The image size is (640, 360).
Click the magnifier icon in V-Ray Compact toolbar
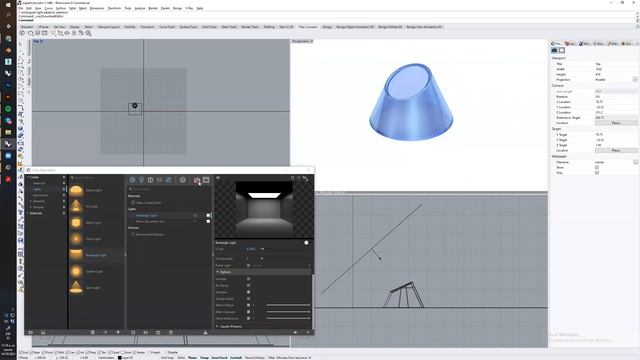pos(88,33)
